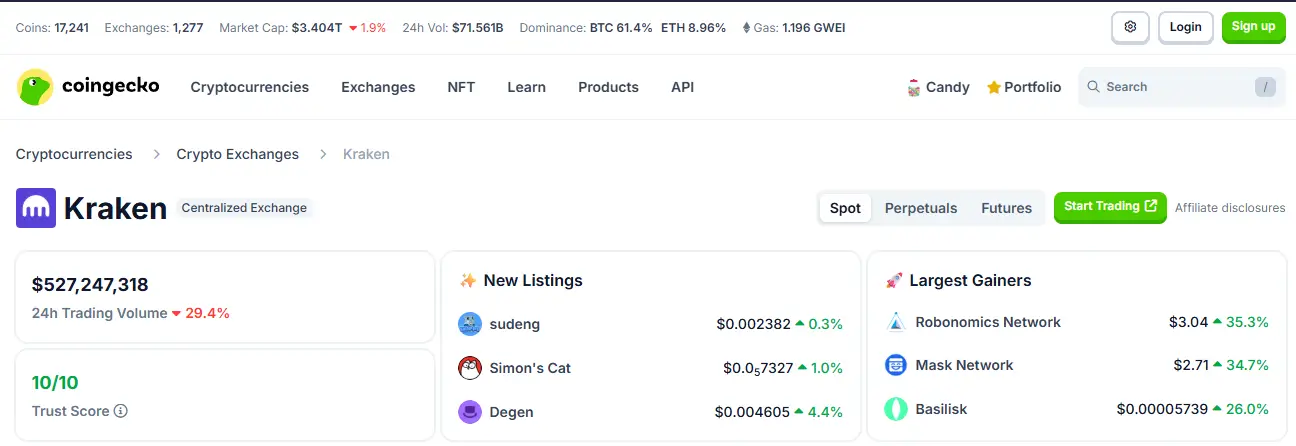Open the Products menu
The width and height of the screenshot is (1296, 446).
pyautogui.click(x=608, y=87)
